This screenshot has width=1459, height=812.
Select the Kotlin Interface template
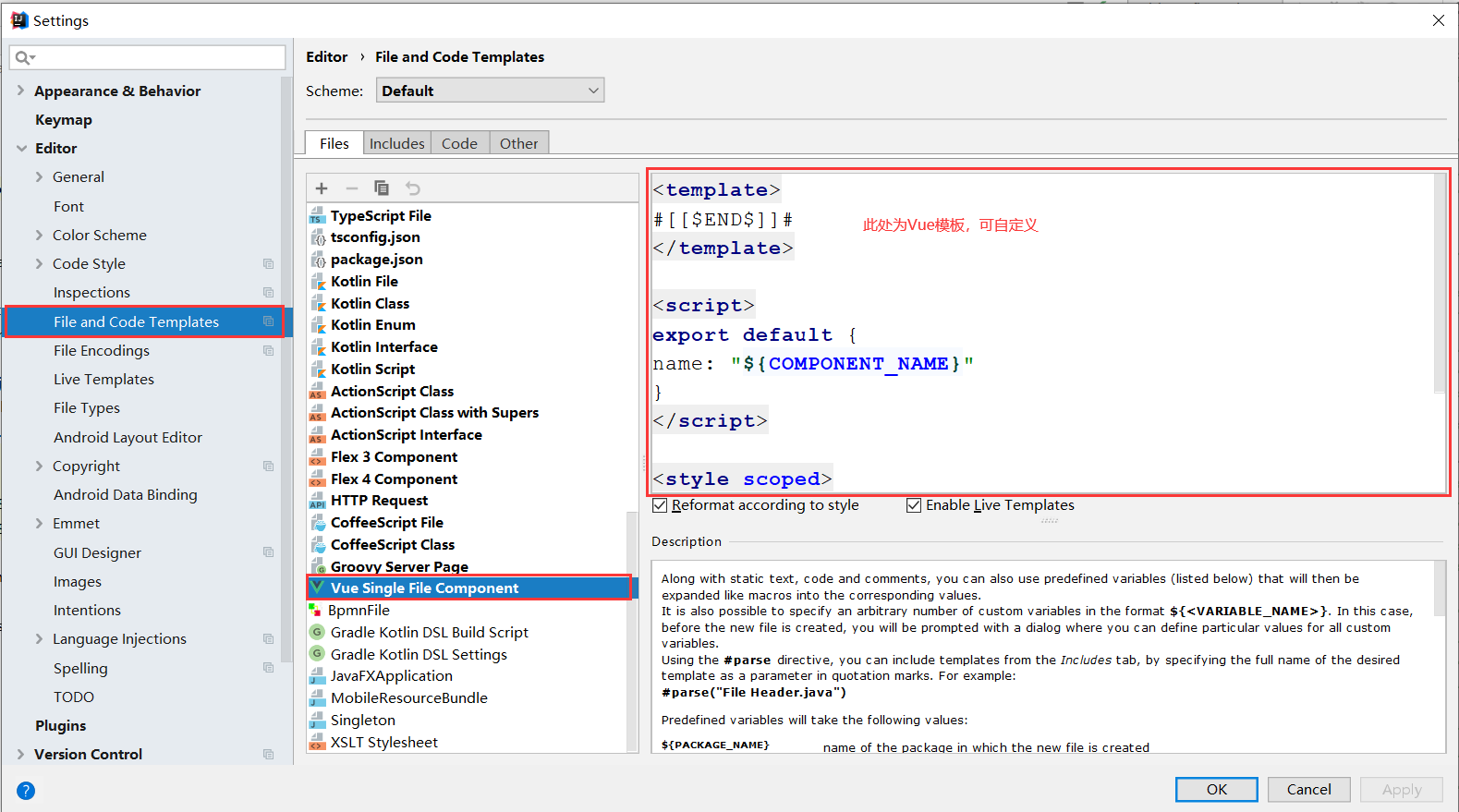point(384,347)
